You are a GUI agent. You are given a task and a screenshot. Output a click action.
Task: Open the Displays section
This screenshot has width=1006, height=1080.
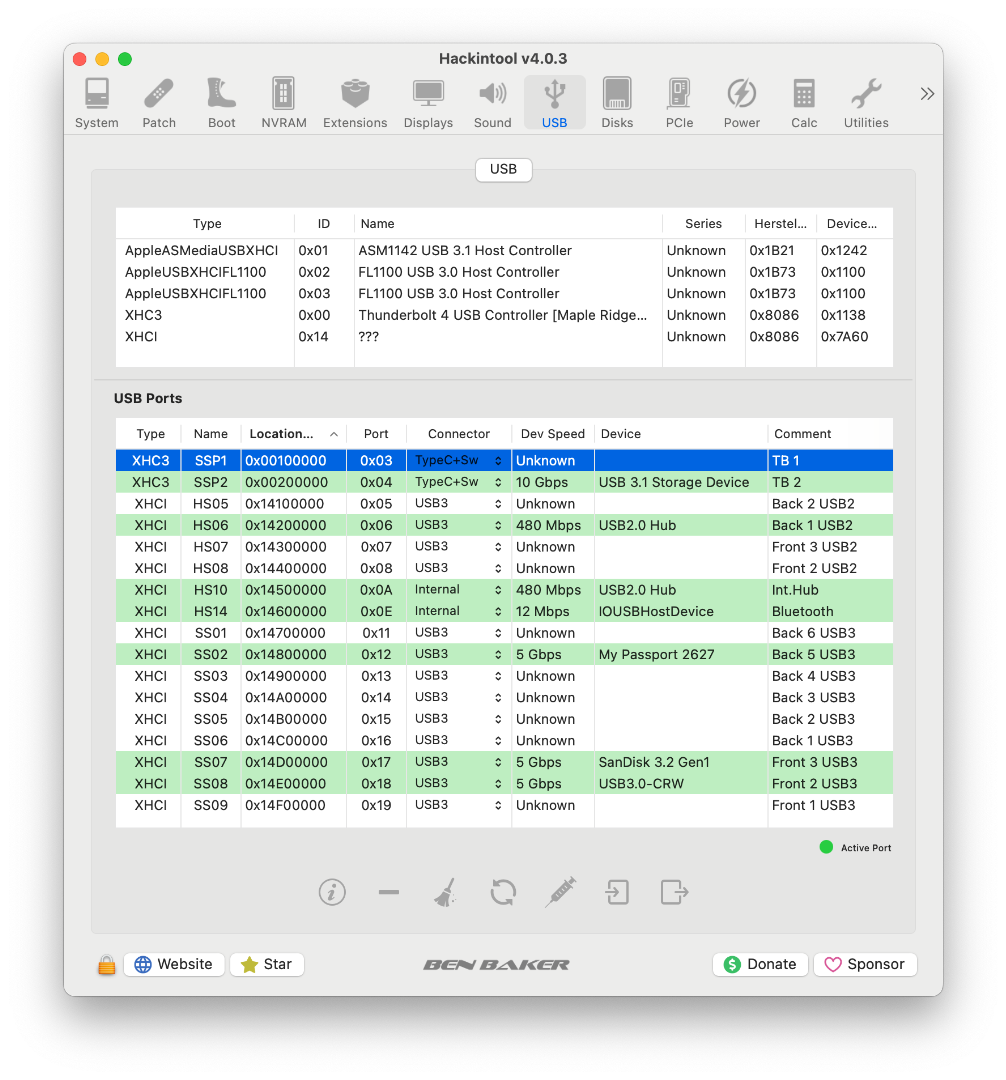pos(428,103)
